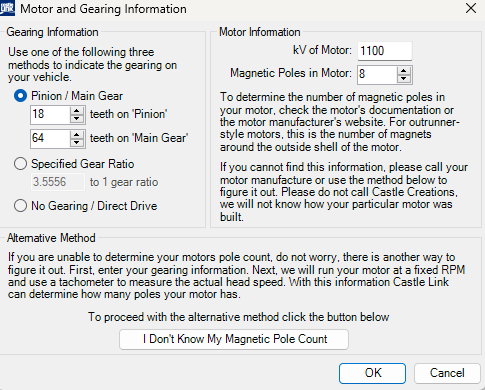
Task: Click I Don't Know My Magnetic Pole Count
Action: click(234, 339)
